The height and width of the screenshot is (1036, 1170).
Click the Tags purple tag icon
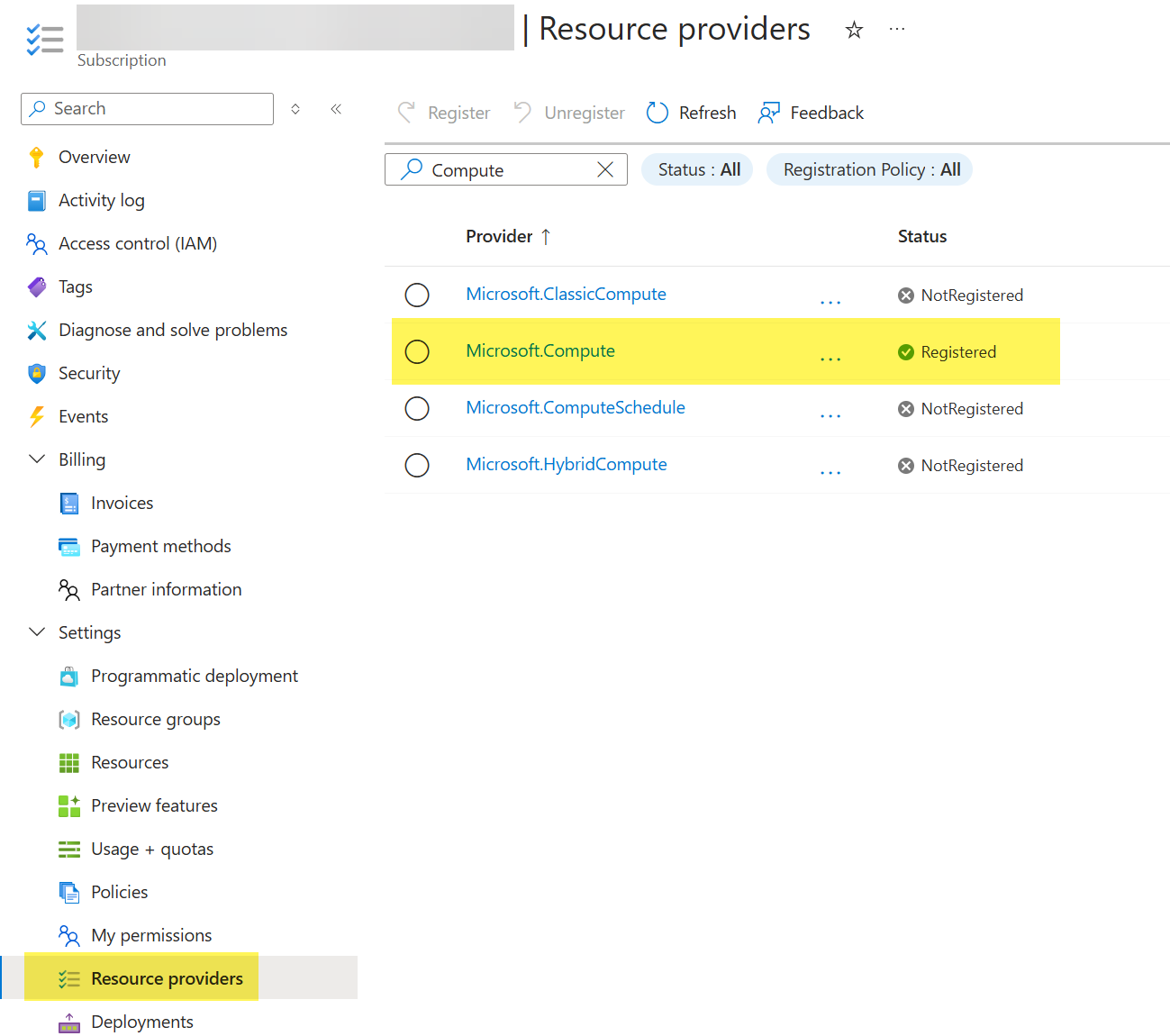coord(37,287)
